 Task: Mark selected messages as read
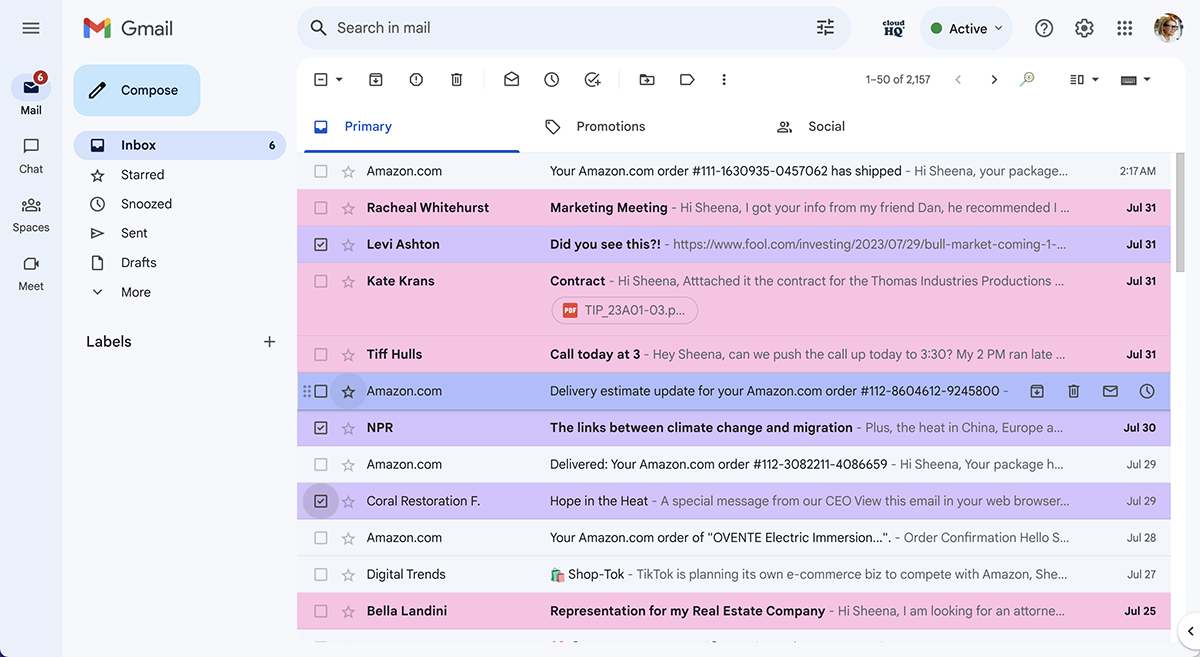511,79
